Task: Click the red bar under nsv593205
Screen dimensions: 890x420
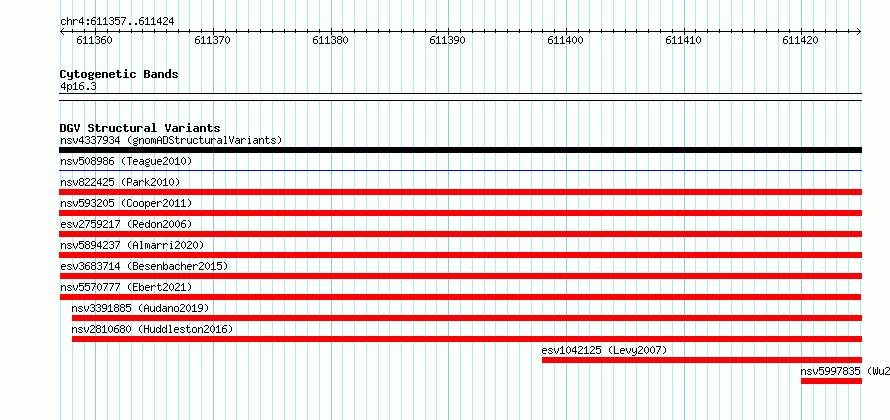Action: coord(460,213)
